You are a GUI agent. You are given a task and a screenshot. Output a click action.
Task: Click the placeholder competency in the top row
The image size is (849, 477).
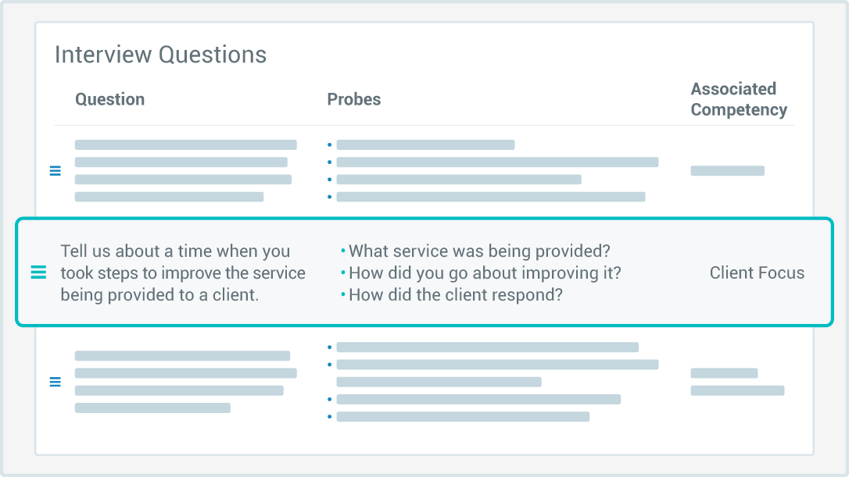[727, 171]
